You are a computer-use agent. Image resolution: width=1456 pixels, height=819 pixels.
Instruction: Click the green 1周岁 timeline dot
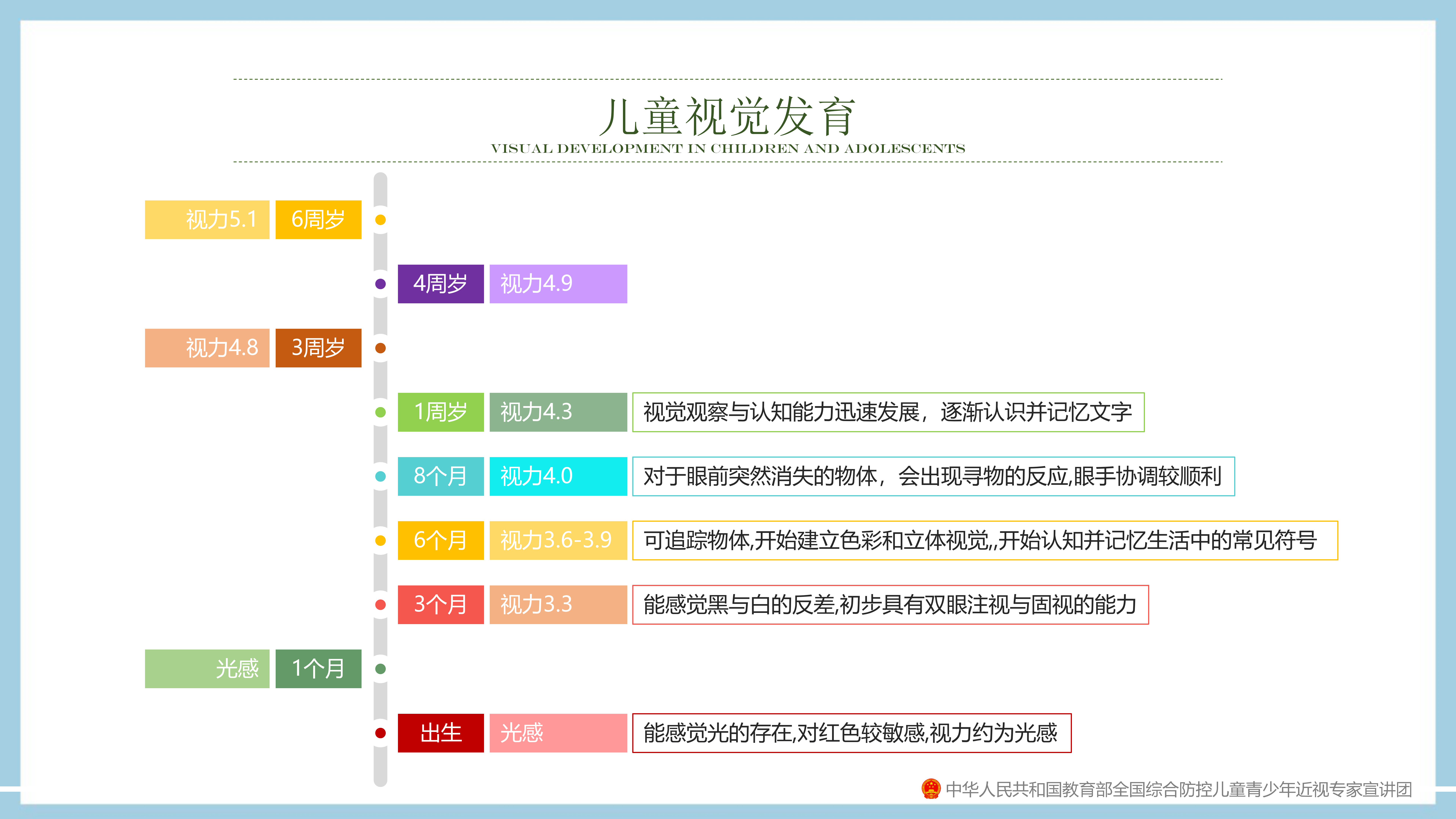[380, 412]
